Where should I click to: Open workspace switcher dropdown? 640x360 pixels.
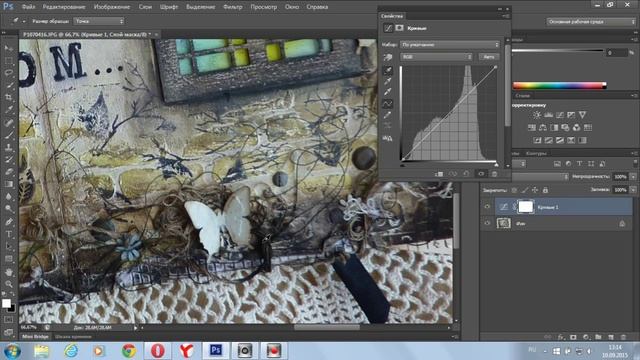tap(590, 22)
